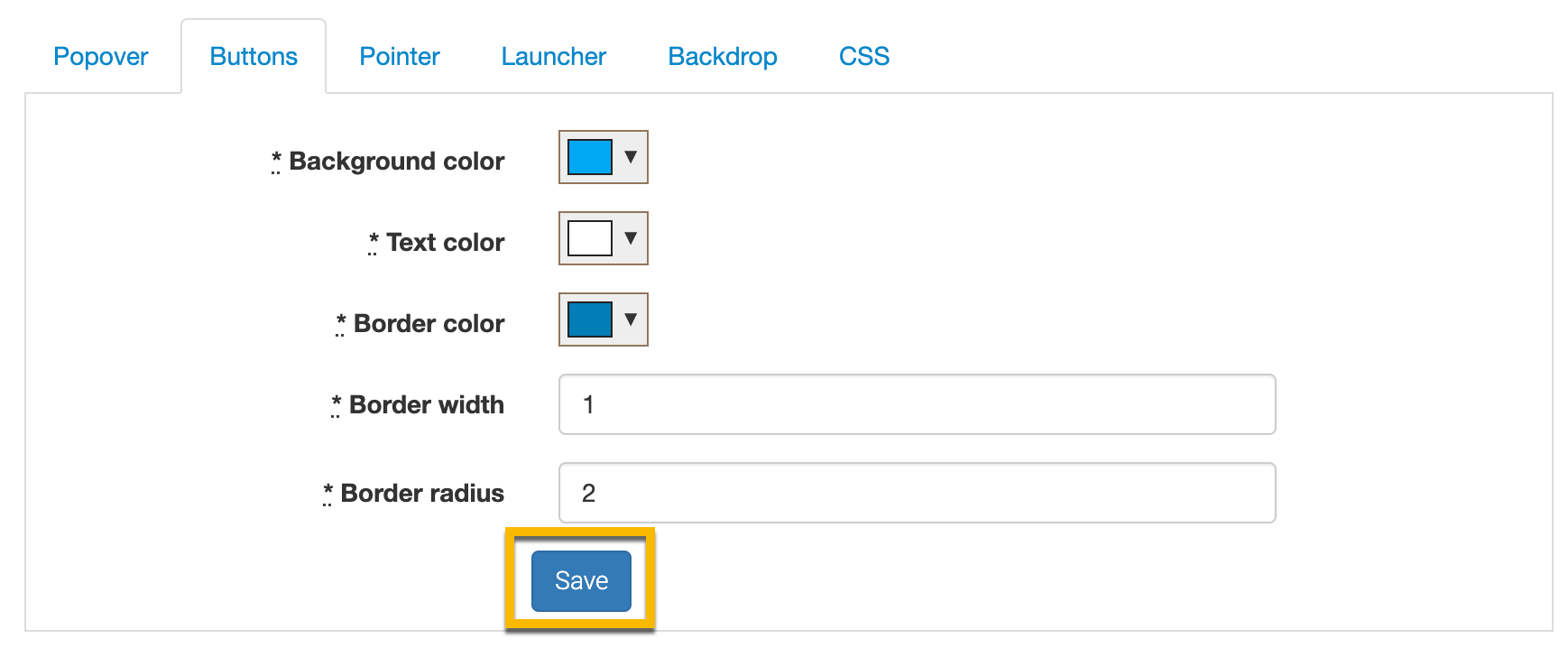
Task: Expand the Background color dropdown arrow
Action: [x=631, y=157]
